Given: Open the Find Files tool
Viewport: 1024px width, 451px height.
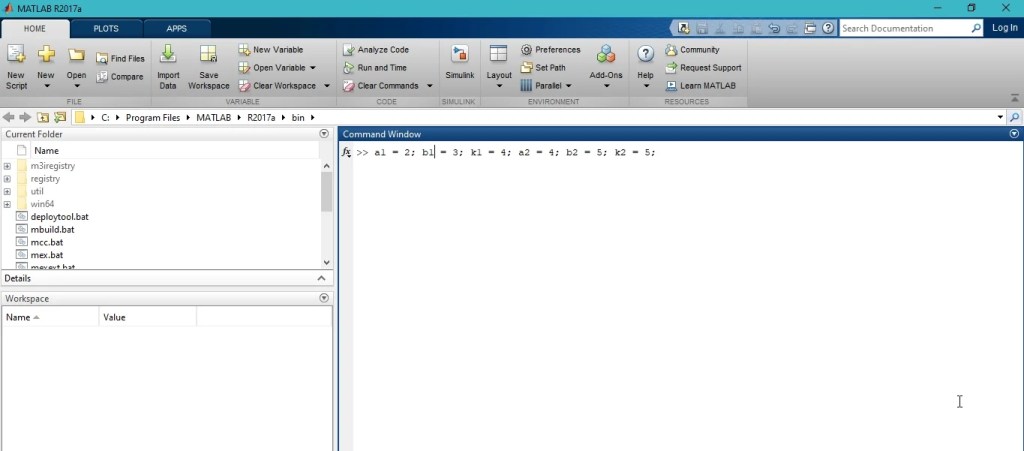Looking at the screenshot, I should (121, 59).
